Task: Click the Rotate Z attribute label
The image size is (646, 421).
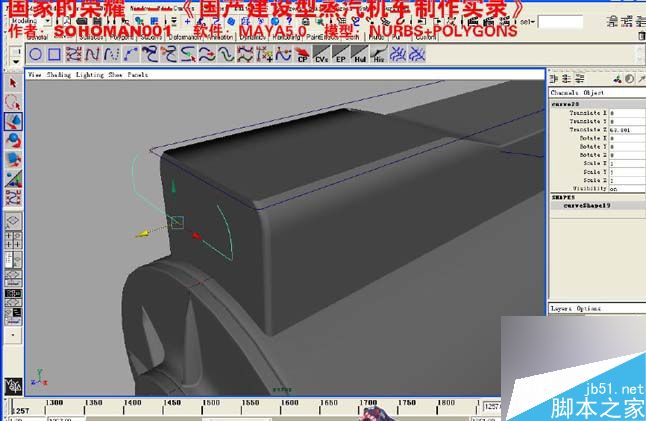Action: (593, 155)
